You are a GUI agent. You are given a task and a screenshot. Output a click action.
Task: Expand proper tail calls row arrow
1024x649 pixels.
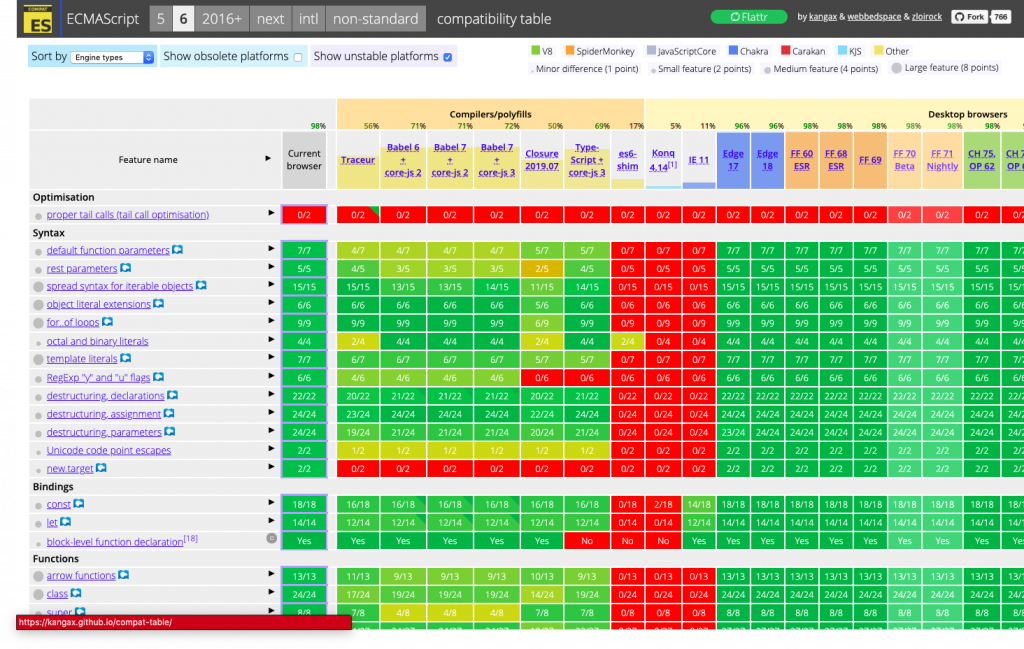[x=271, y=213]
